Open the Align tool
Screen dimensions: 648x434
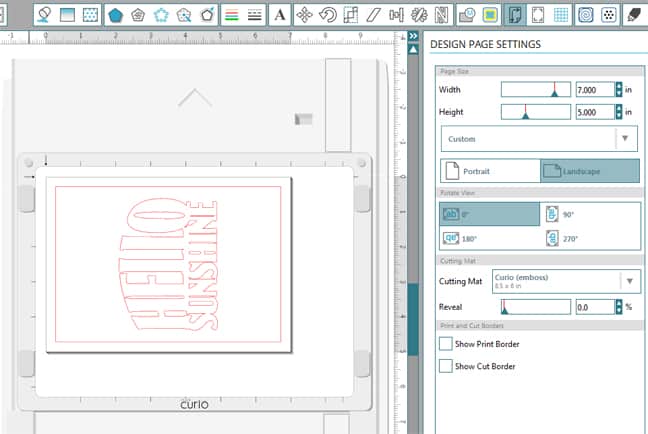(x=396, y=15)
